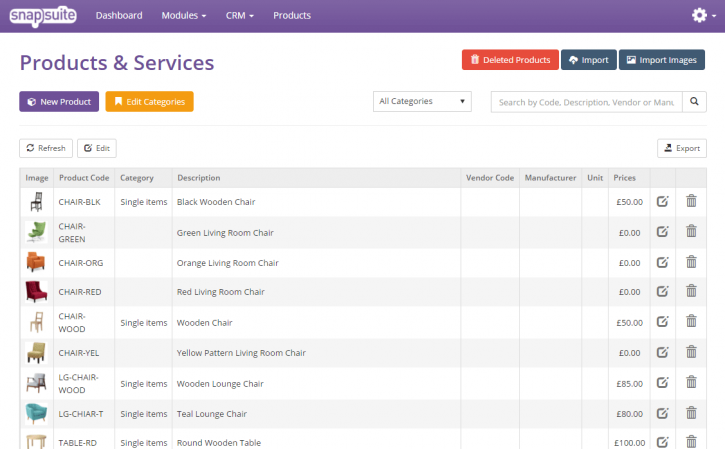Viewport: 725px width, 449px height.
Task: Select the Round Wooden Table description
Action: pos(219,443)
